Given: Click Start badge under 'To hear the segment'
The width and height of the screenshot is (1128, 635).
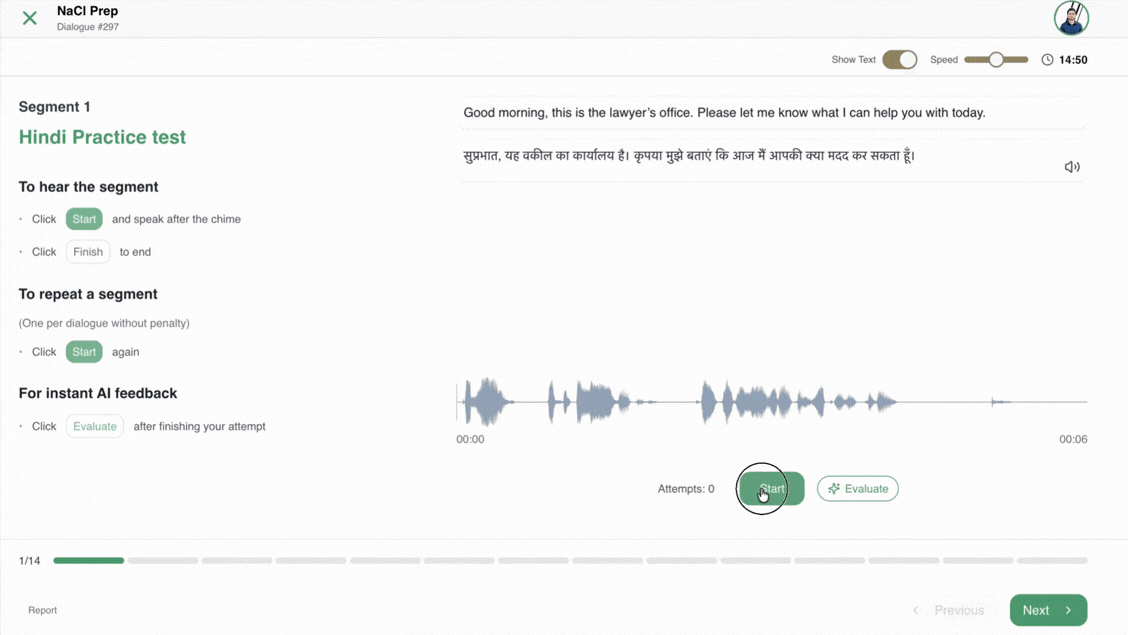Looking at the screenshot, I should tap(84, 219).
